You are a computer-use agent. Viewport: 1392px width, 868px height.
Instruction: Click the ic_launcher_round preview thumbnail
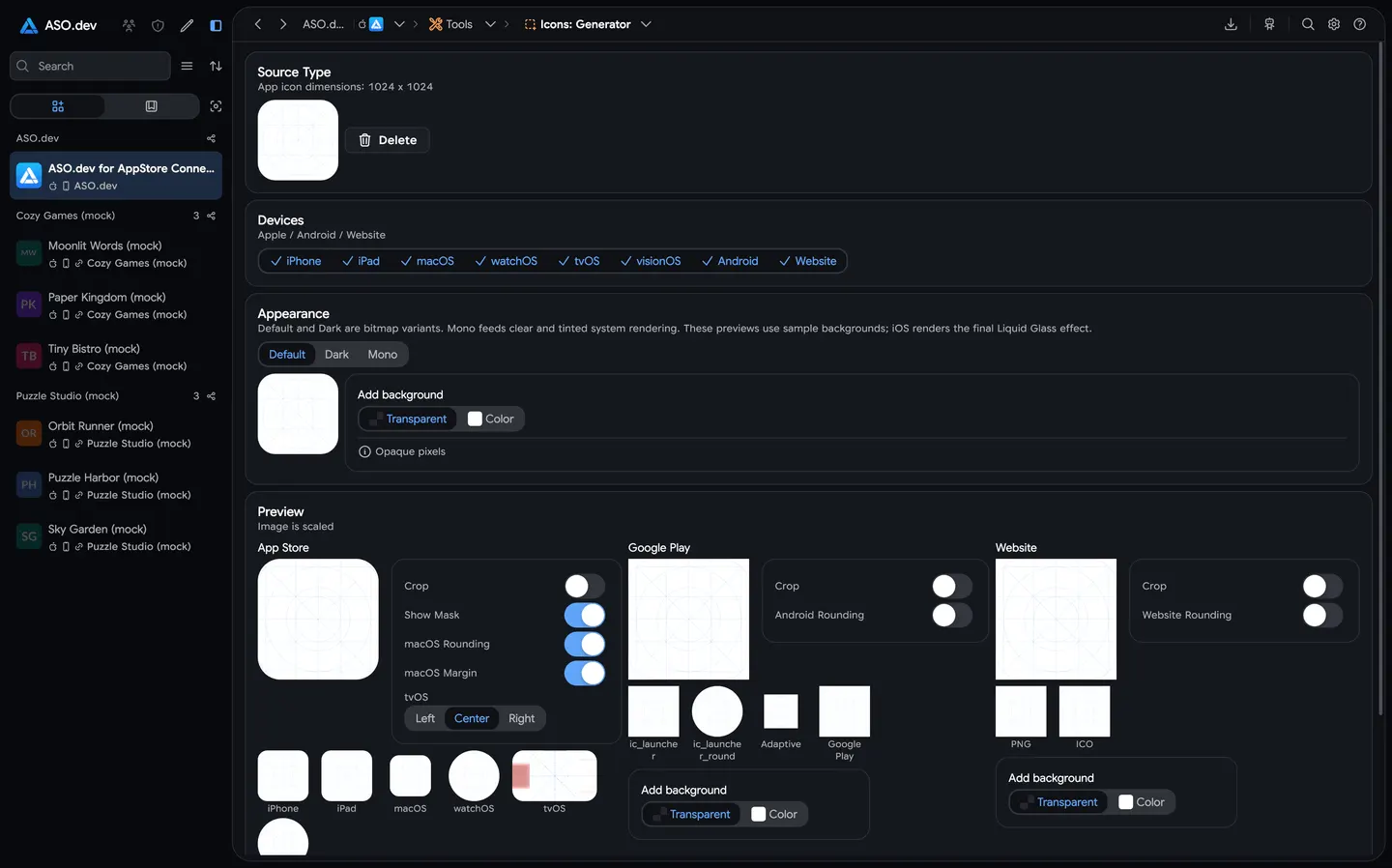717,711
